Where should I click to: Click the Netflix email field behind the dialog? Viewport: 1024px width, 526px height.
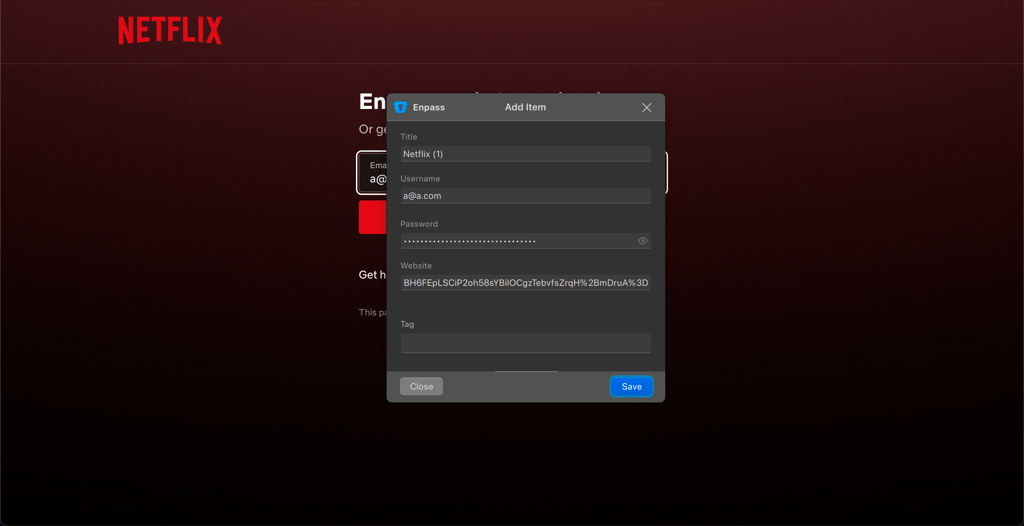[372, 173]
